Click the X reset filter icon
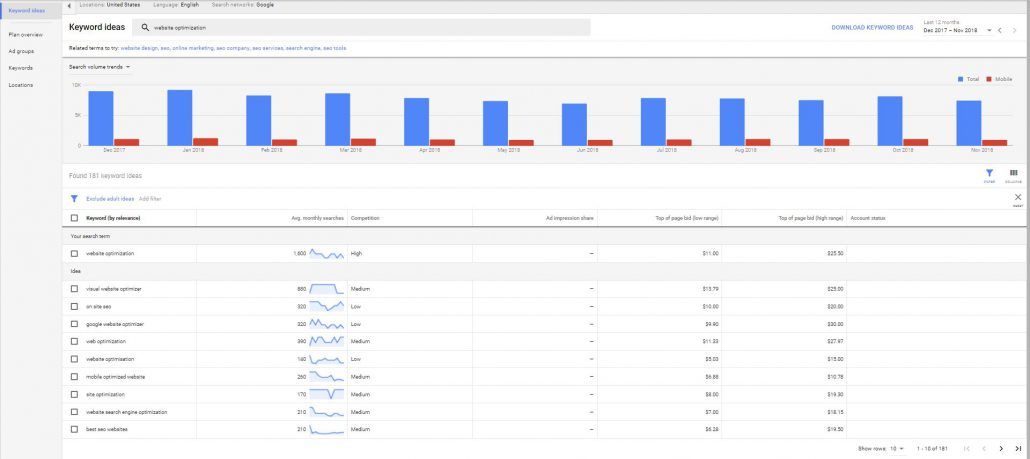This screenshot has width=1030, height=459. [x=1017, y=198]
